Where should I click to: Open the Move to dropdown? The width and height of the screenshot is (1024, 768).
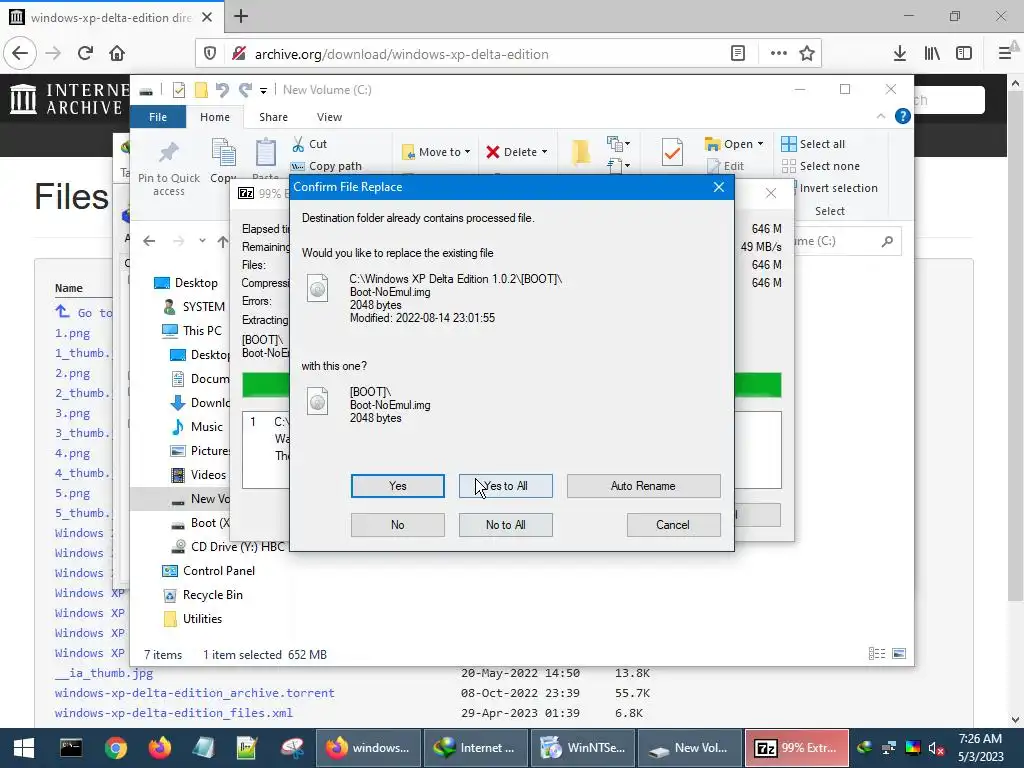coord(436,152)
